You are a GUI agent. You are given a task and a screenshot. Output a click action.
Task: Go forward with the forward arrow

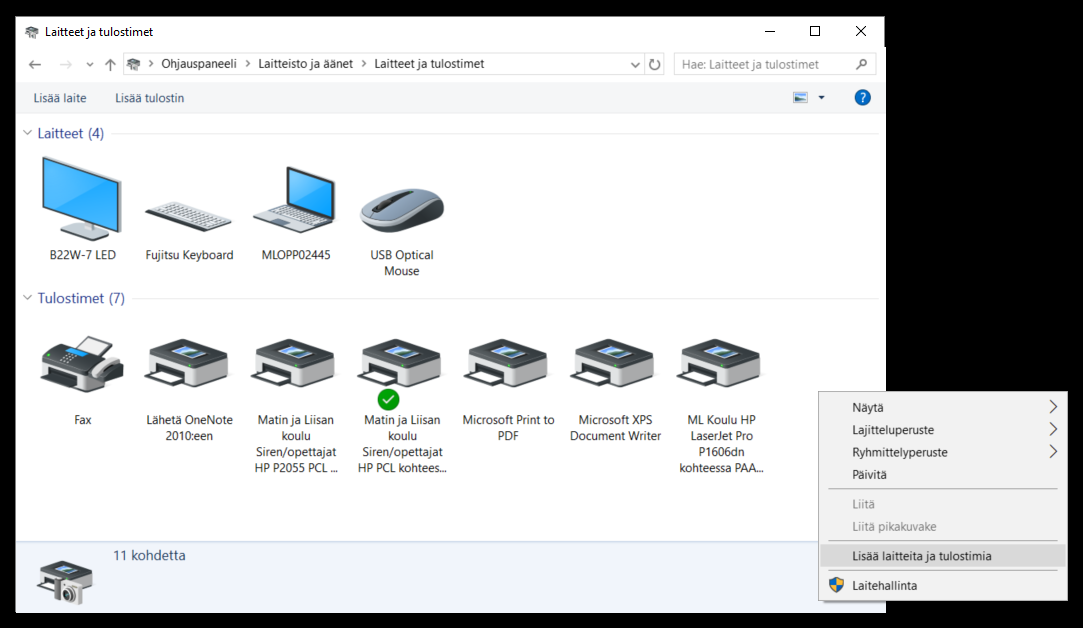tap(65, 64)
